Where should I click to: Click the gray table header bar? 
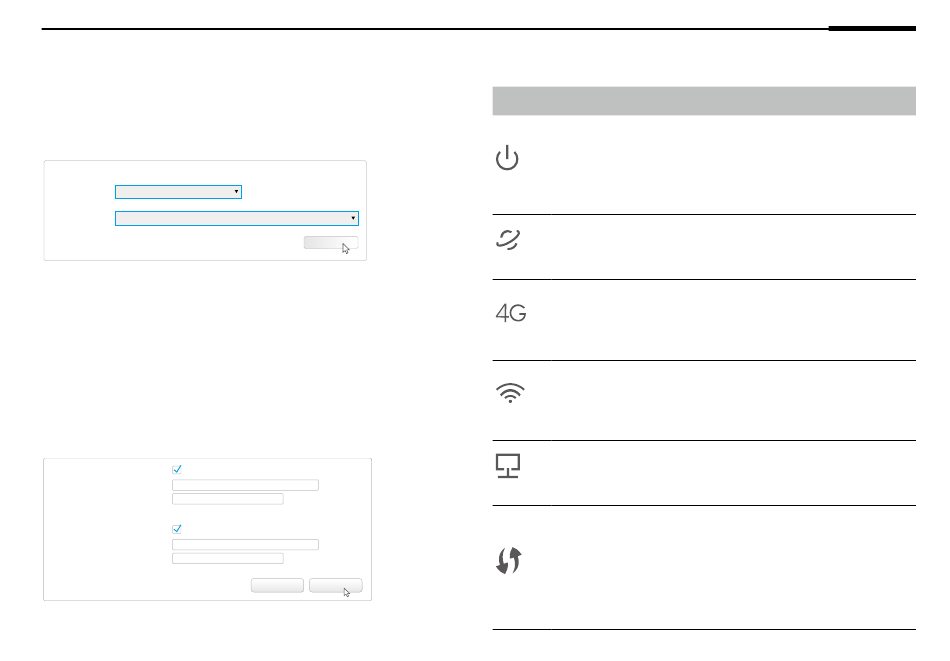tap(704, 101)
